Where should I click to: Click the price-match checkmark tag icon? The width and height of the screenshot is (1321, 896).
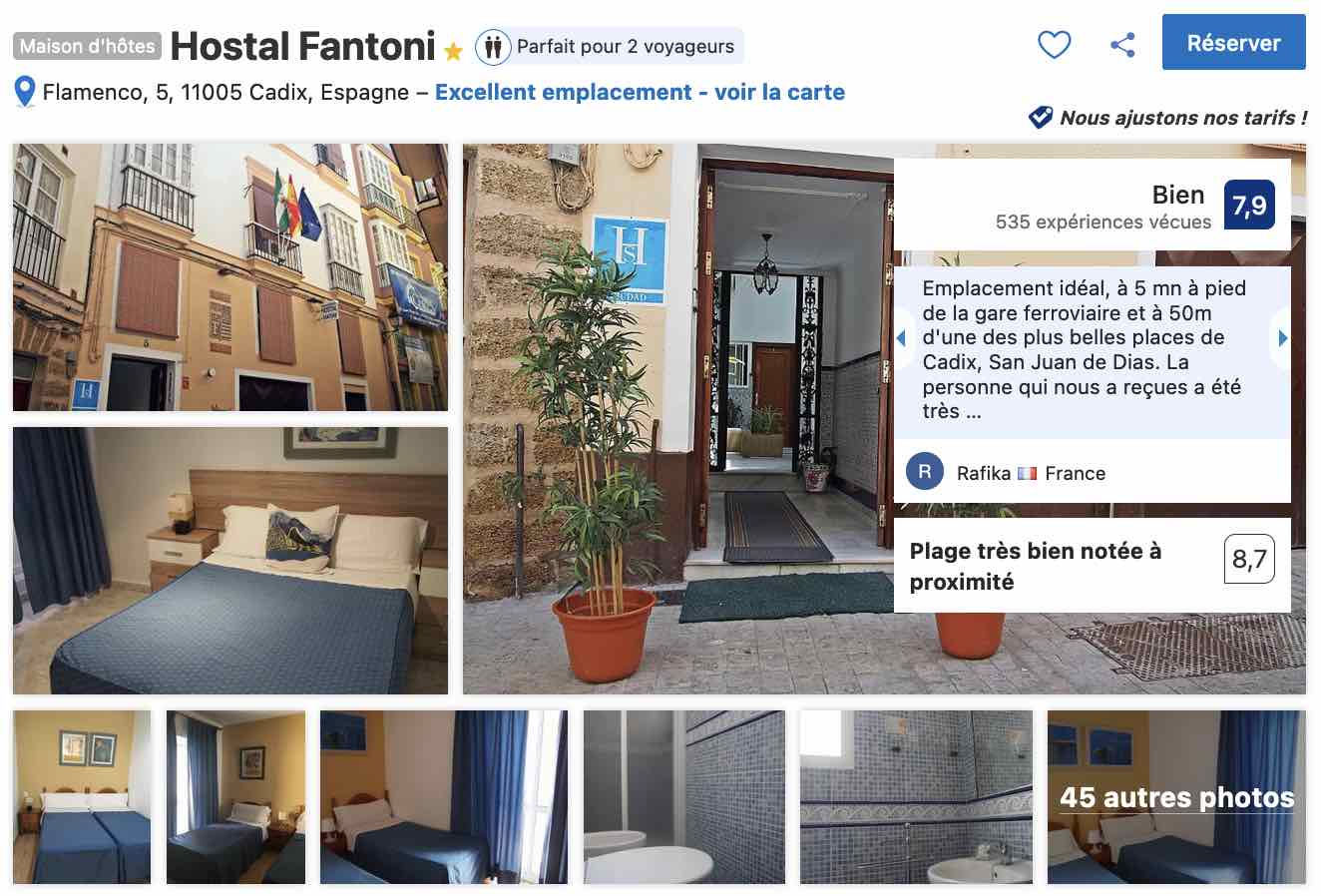pyautogui.click(x=1040, y=118)
